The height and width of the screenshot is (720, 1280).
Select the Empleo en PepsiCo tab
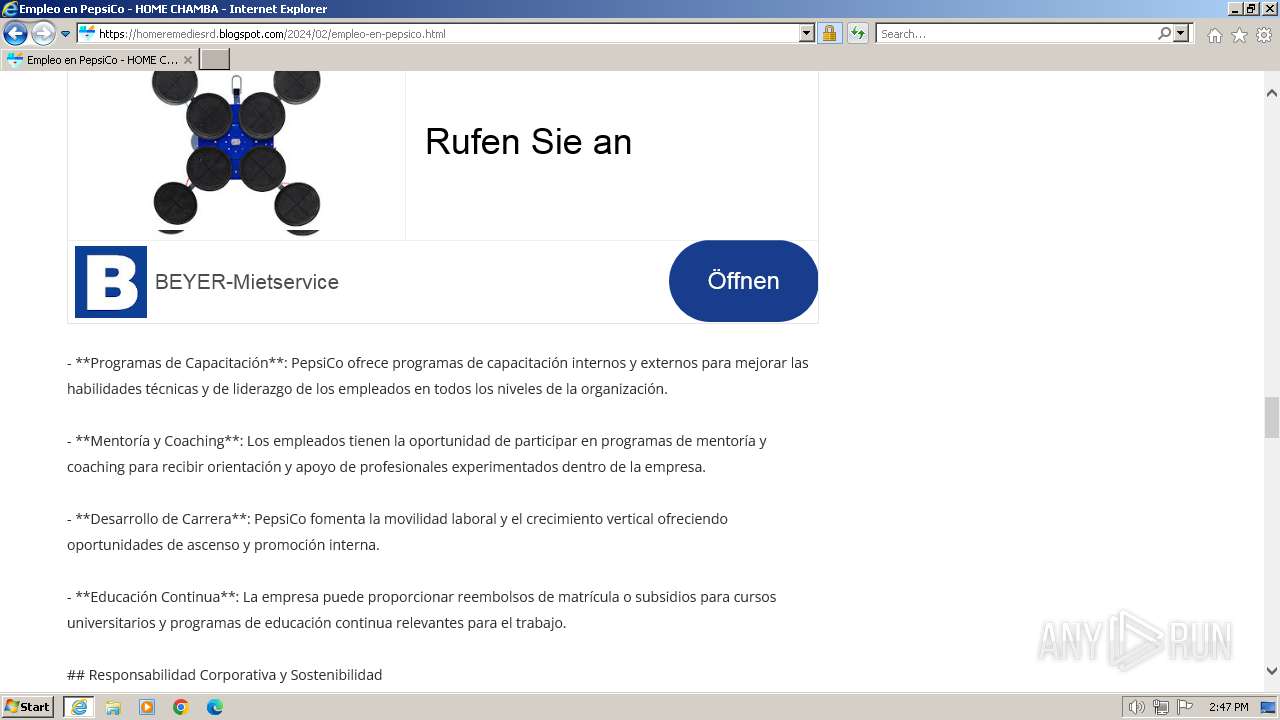pos(99,60)
